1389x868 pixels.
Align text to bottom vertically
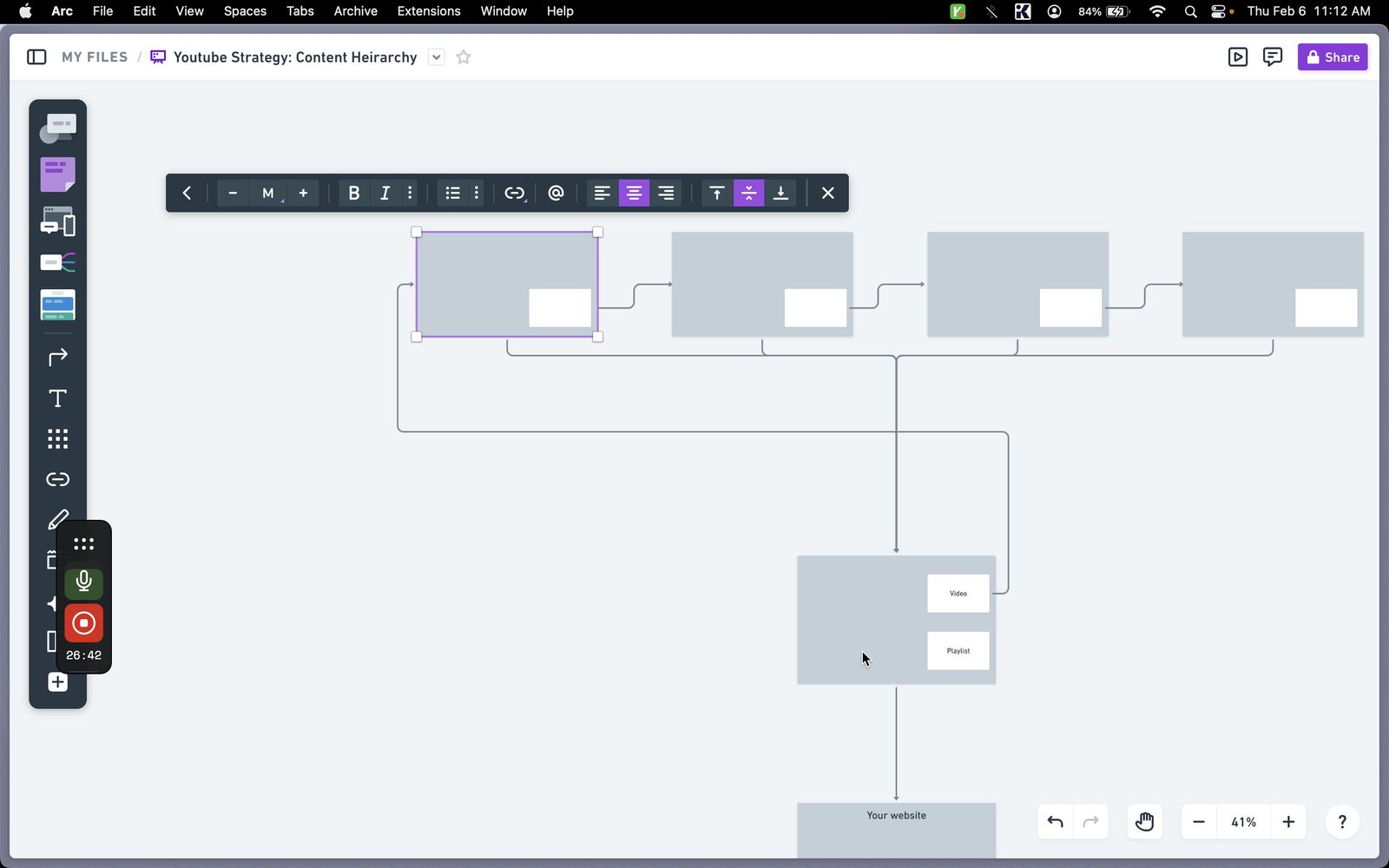point(780,193)
